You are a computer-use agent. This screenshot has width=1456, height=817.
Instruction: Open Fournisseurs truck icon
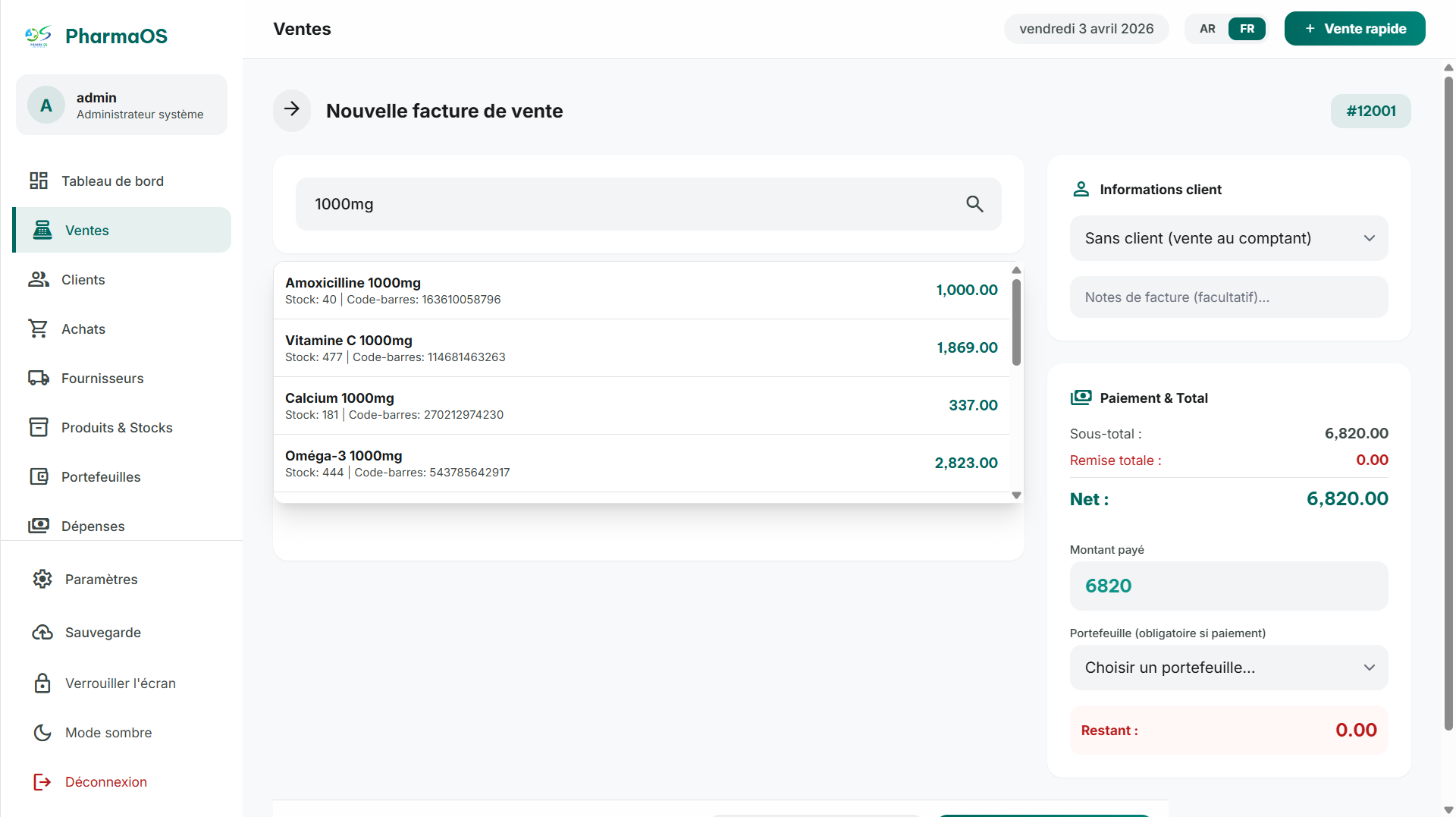click(x=39, y=378)
